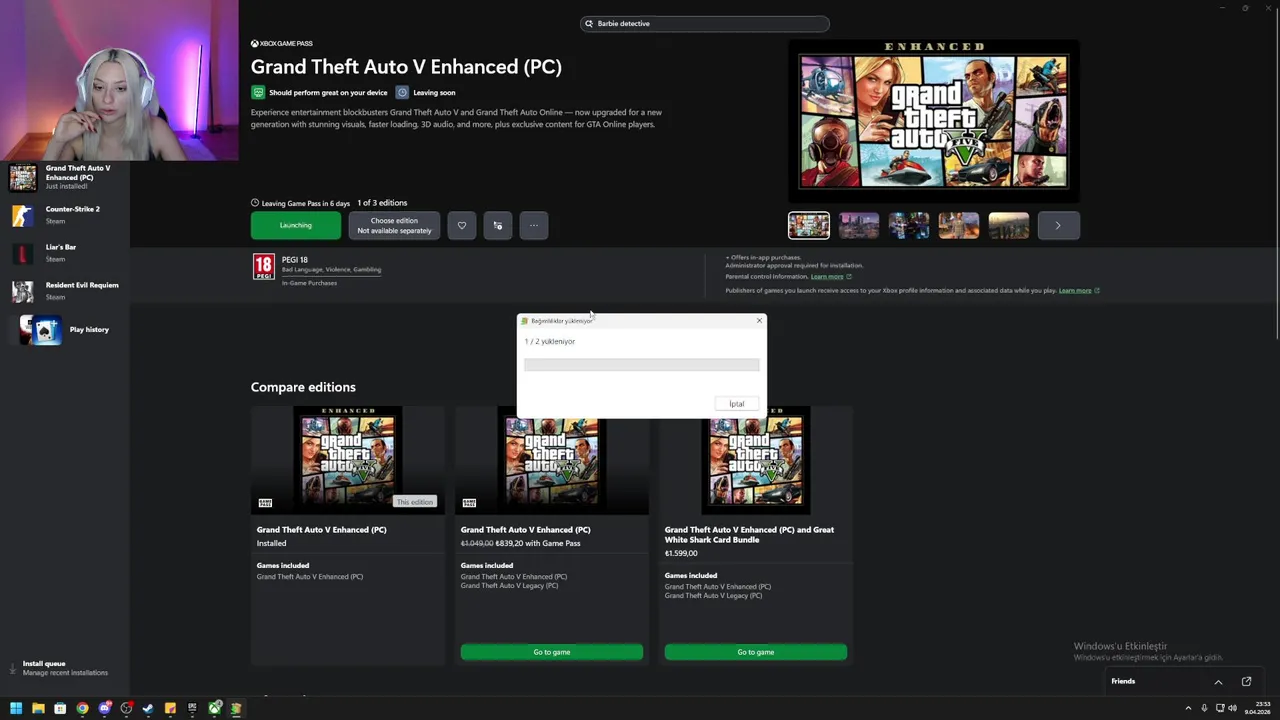Open Resident Evil Requiem in the sidebar
This screenshot has height=720, width=1280.
(65, 291)
